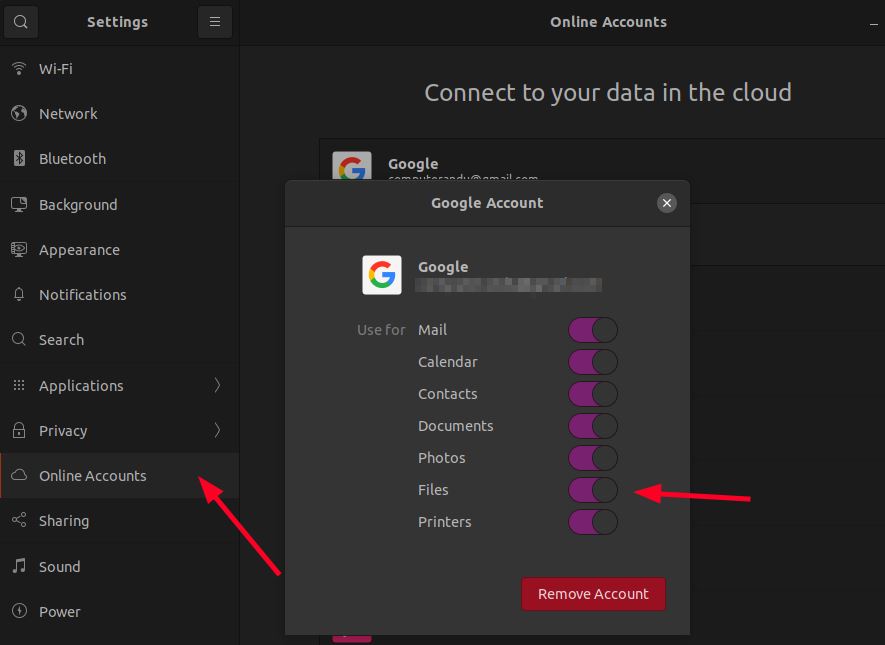Toggle the Mail switch off
The image size is (885, 645).
(x=593, y=330)
